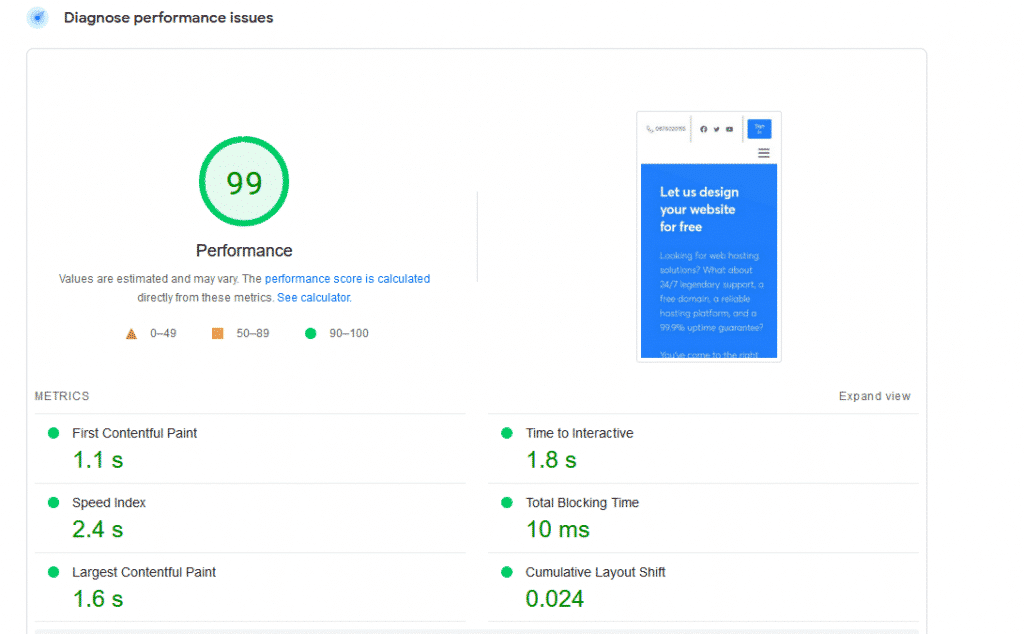Click the Cumulative Layout Shift value 0.024

pos(555,599)
